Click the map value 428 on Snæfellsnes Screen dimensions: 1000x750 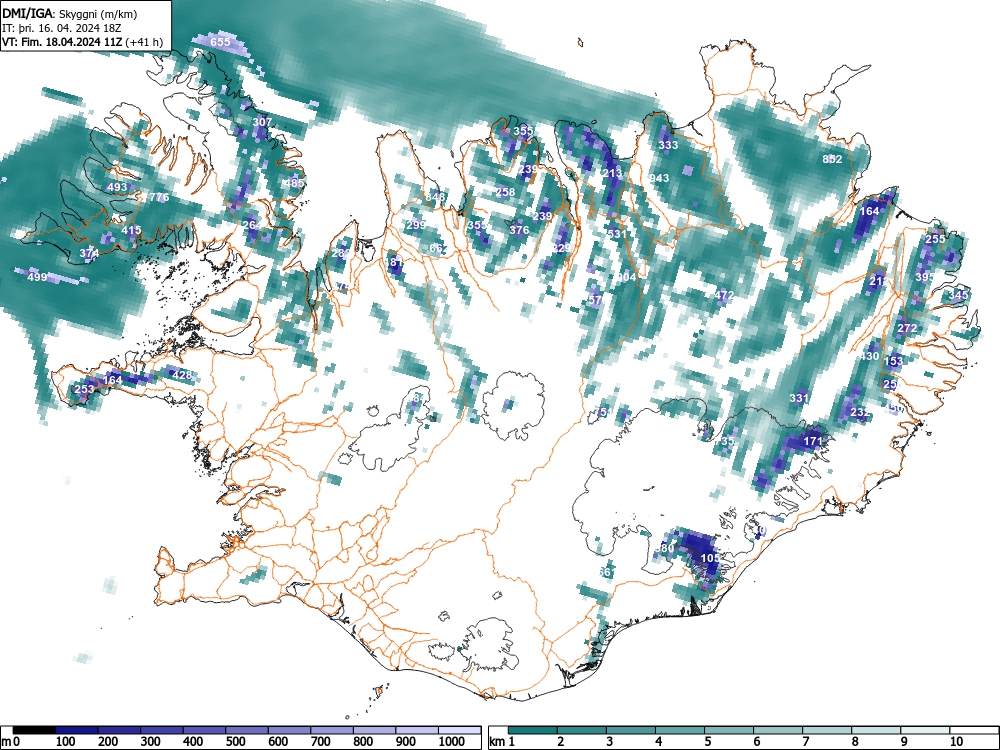(182, 375)
